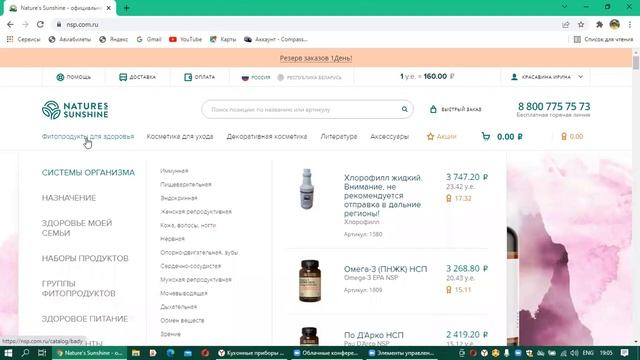Viewport: 640px width, 360px height.
Task: Click Омега-3 bottle thumbnail
Action: click(x=310, y=281)
